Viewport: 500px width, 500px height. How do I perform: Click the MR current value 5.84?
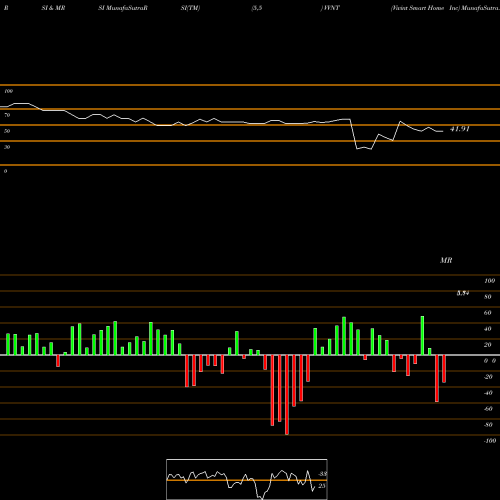point(463,293)
